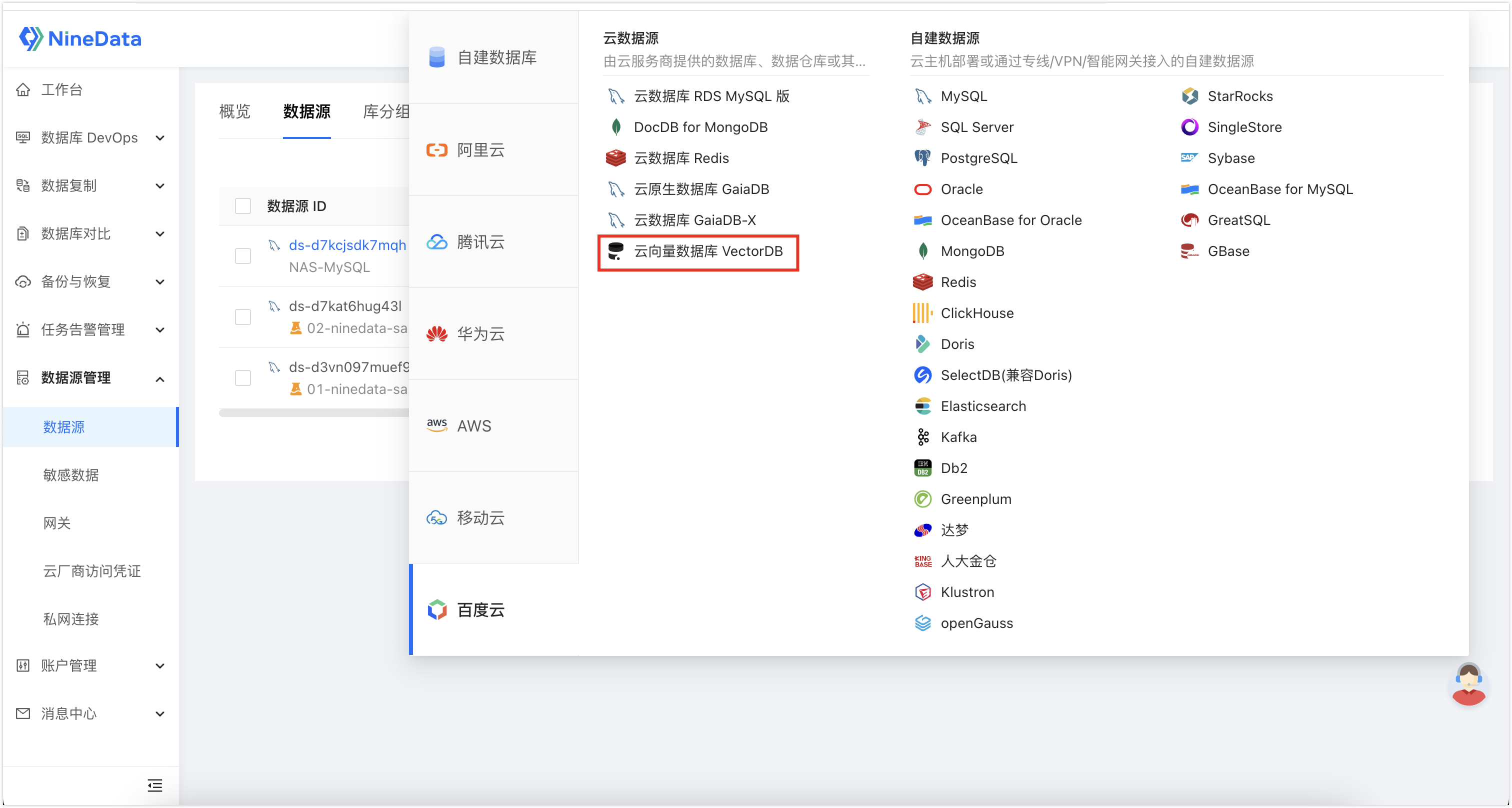Image resolution: width=1512 pixels, height=808 pixels.
Task: Click the NineData logo
Action: coord(80,38)
